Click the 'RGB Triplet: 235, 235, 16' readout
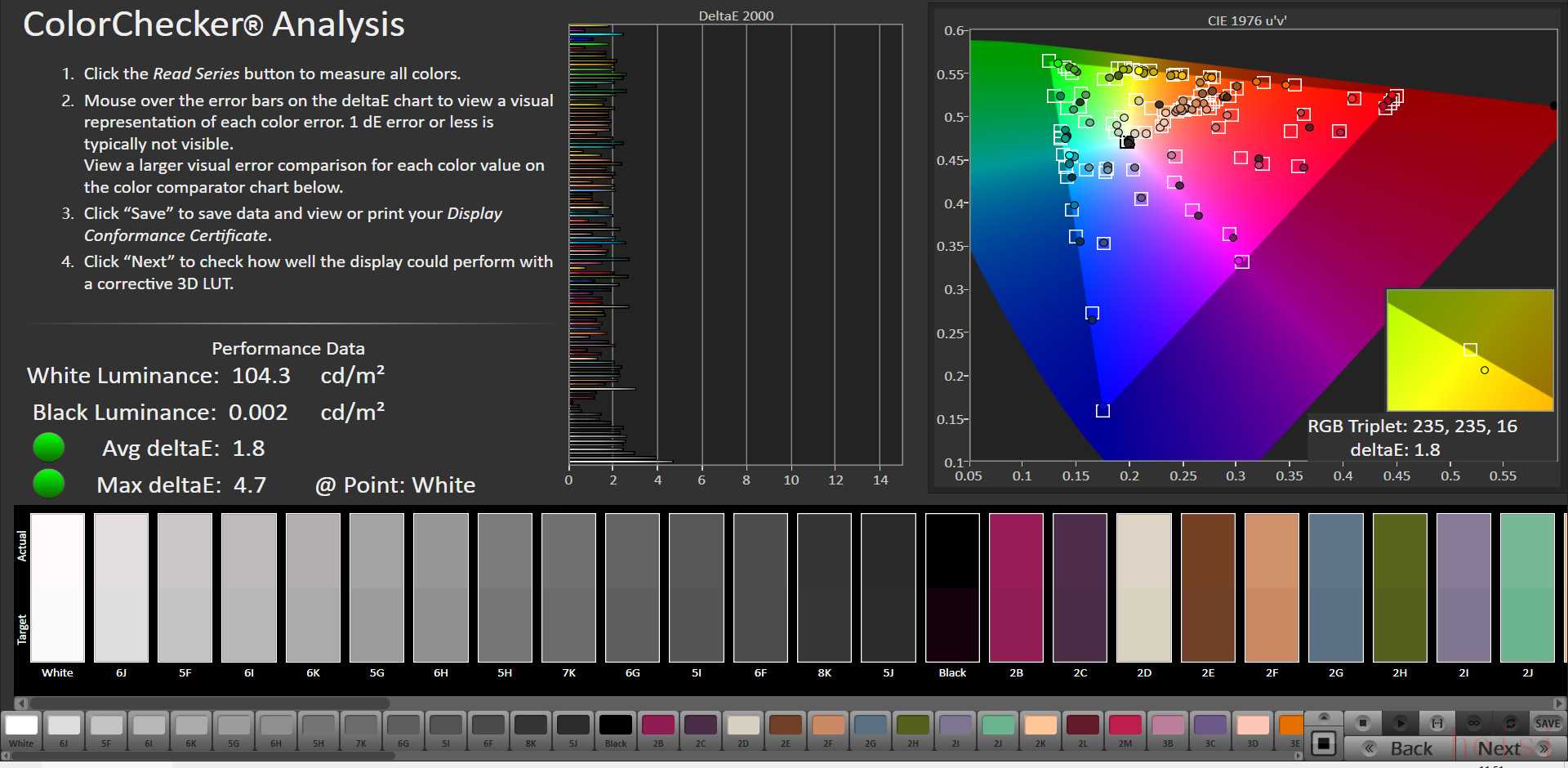 (x=1412, y=426)
